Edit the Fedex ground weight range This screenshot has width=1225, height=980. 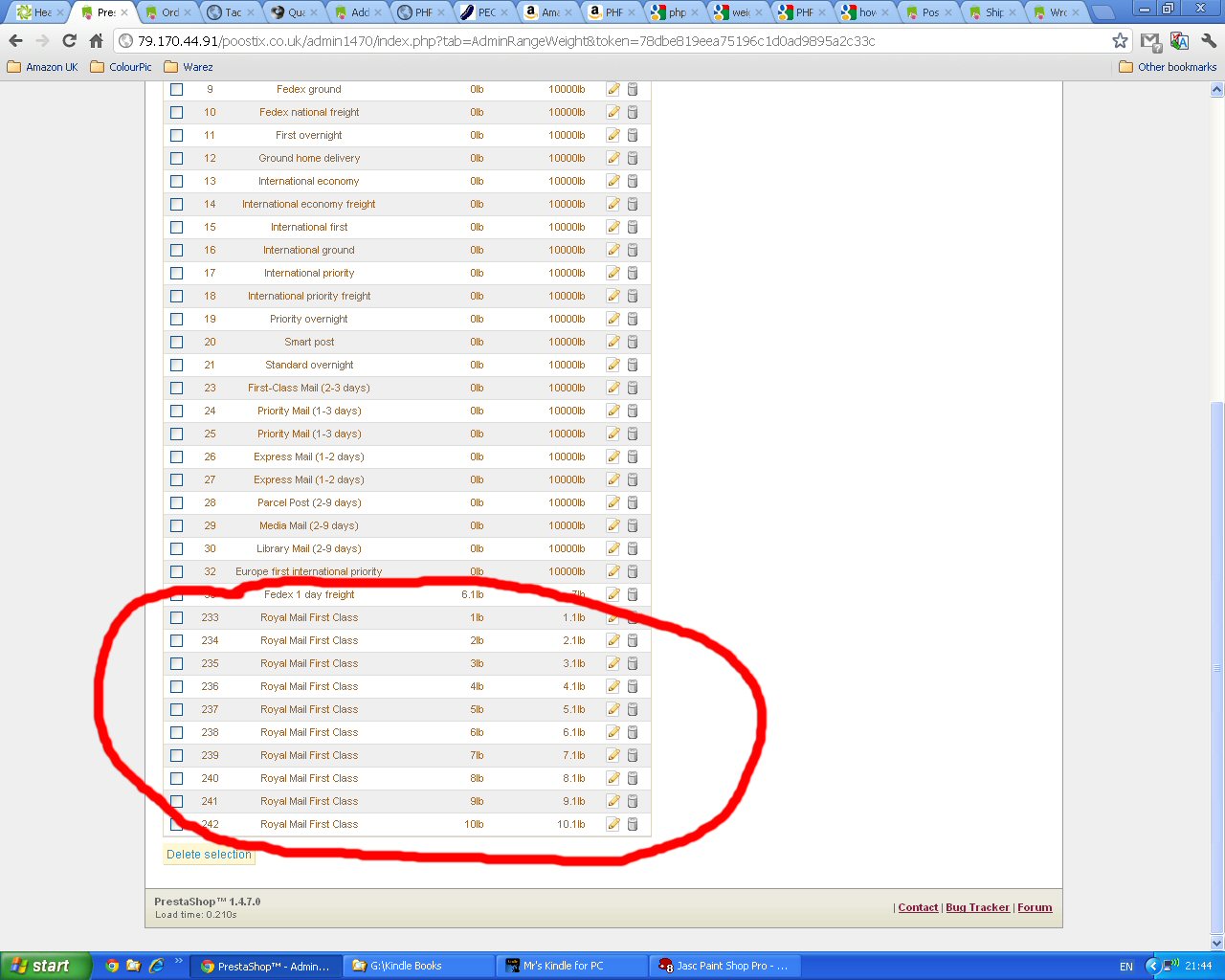[613, 89]
